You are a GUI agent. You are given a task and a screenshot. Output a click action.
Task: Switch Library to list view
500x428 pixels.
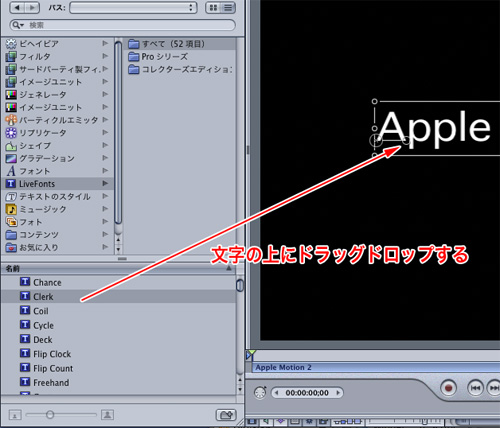(x=228, y=7)
